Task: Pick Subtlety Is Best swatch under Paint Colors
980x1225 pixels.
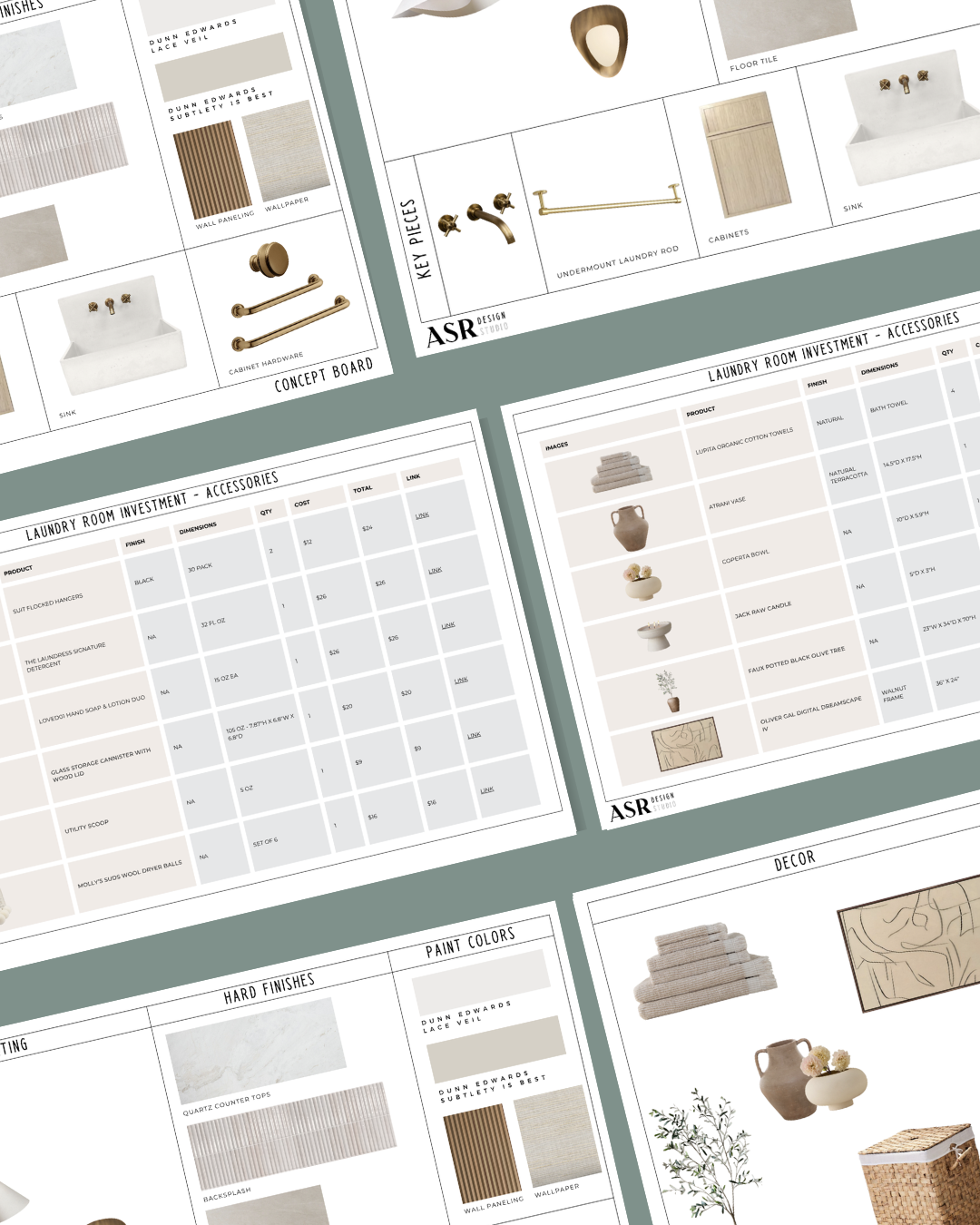Action: pos(495,1049)
